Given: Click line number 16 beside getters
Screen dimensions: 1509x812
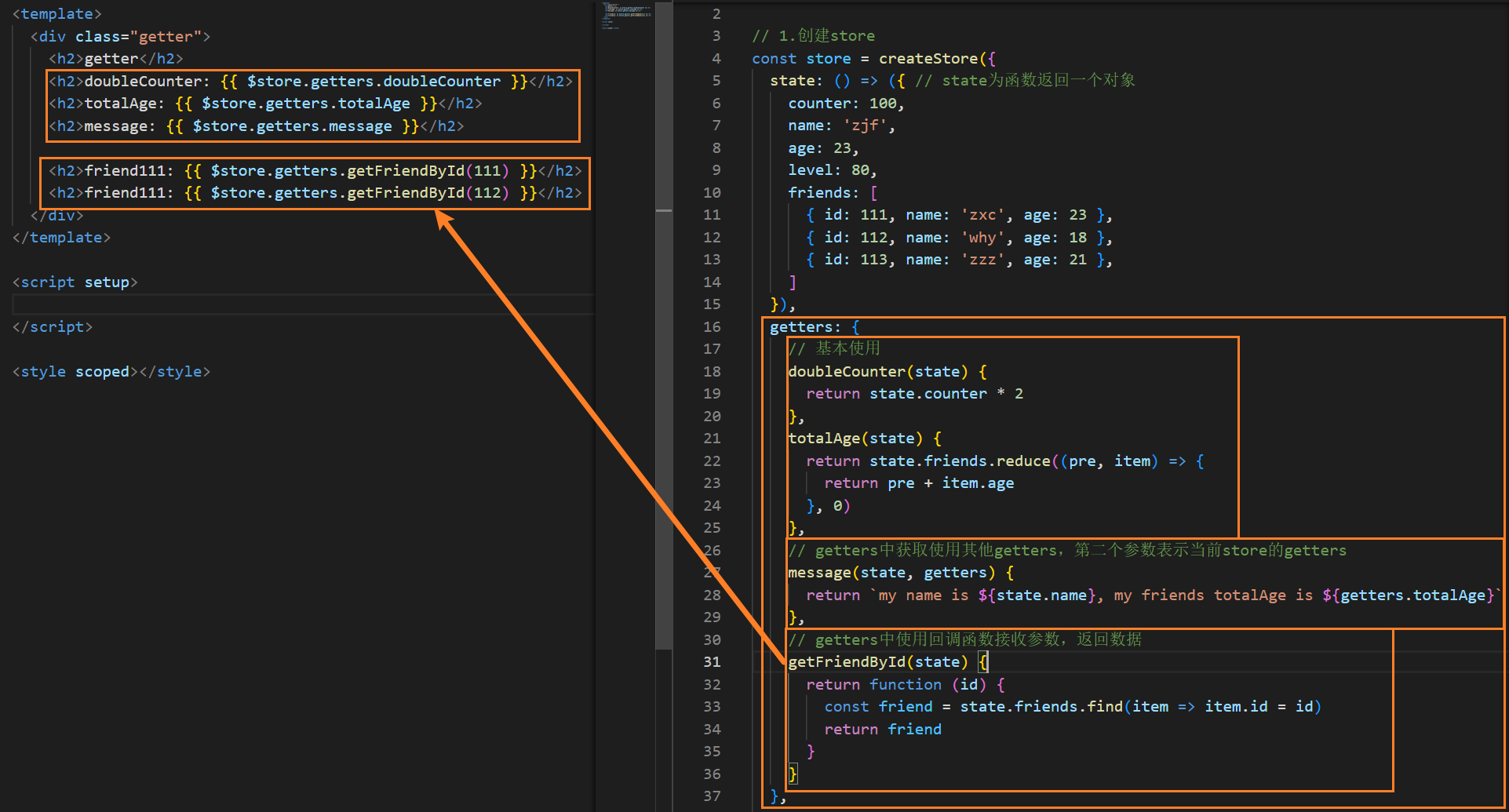Looking at the screenshot, I should [712, 327].
